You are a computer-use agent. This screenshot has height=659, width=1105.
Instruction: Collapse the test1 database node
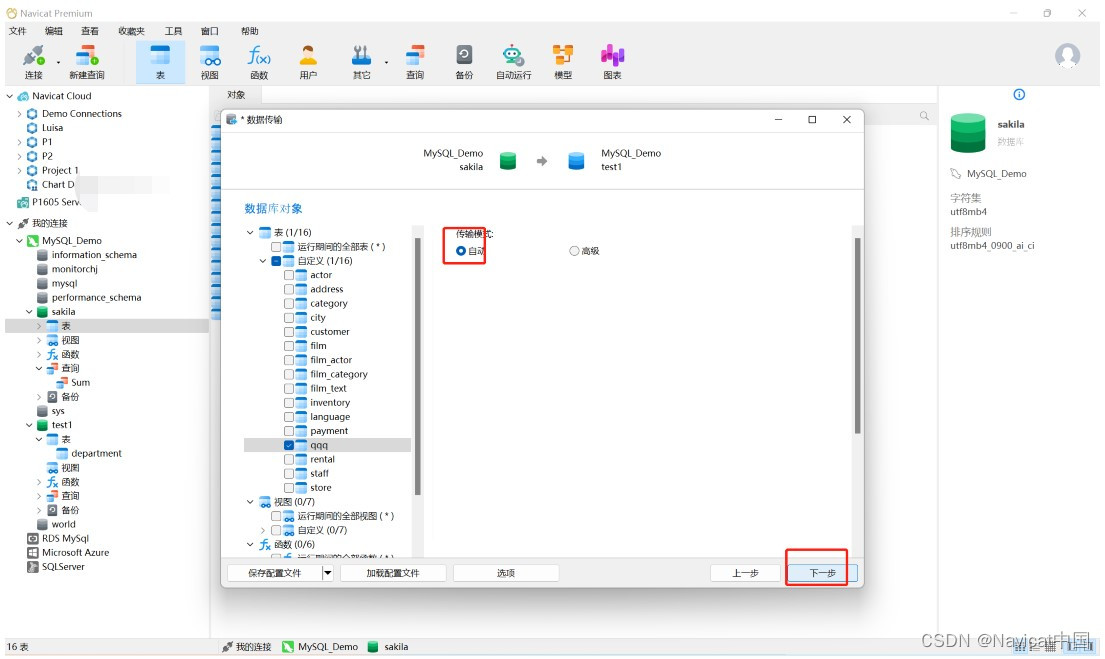coord(29,425)
